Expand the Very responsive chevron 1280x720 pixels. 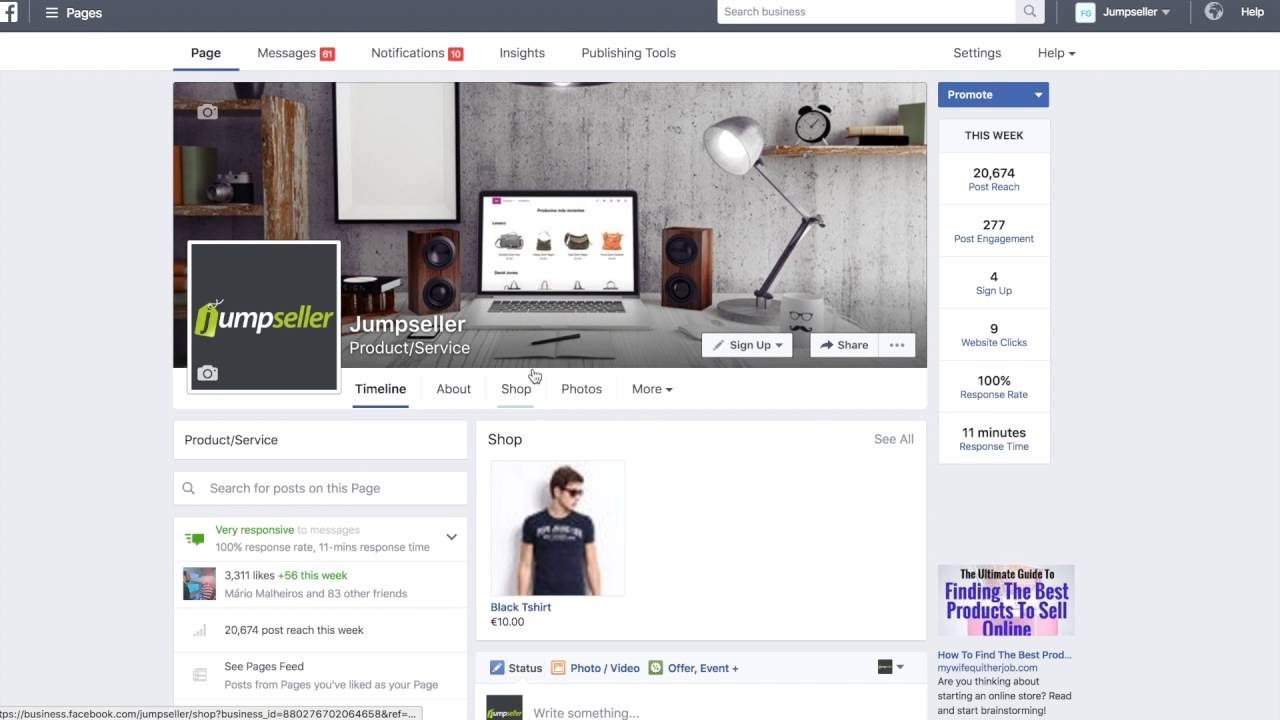coord(451,537)
